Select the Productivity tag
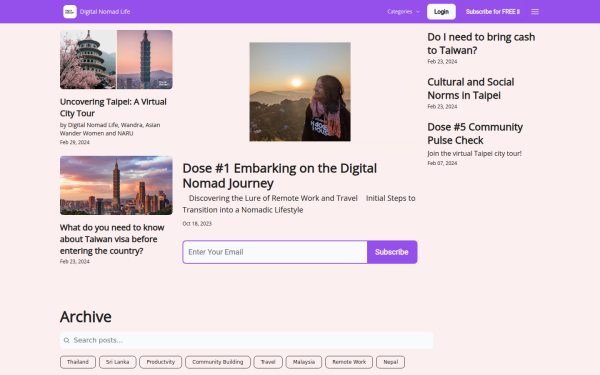The height and width of the screenshot is (375, 600). coord(161,362)
